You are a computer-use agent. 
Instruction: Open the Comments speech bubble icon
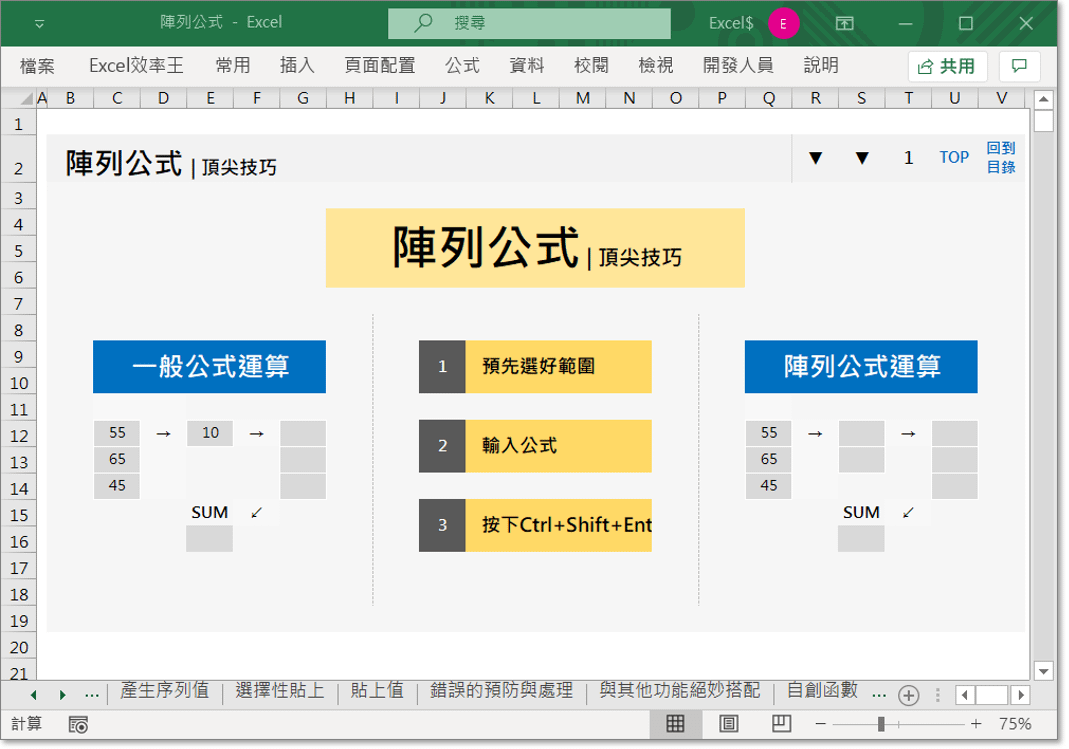1019,66
